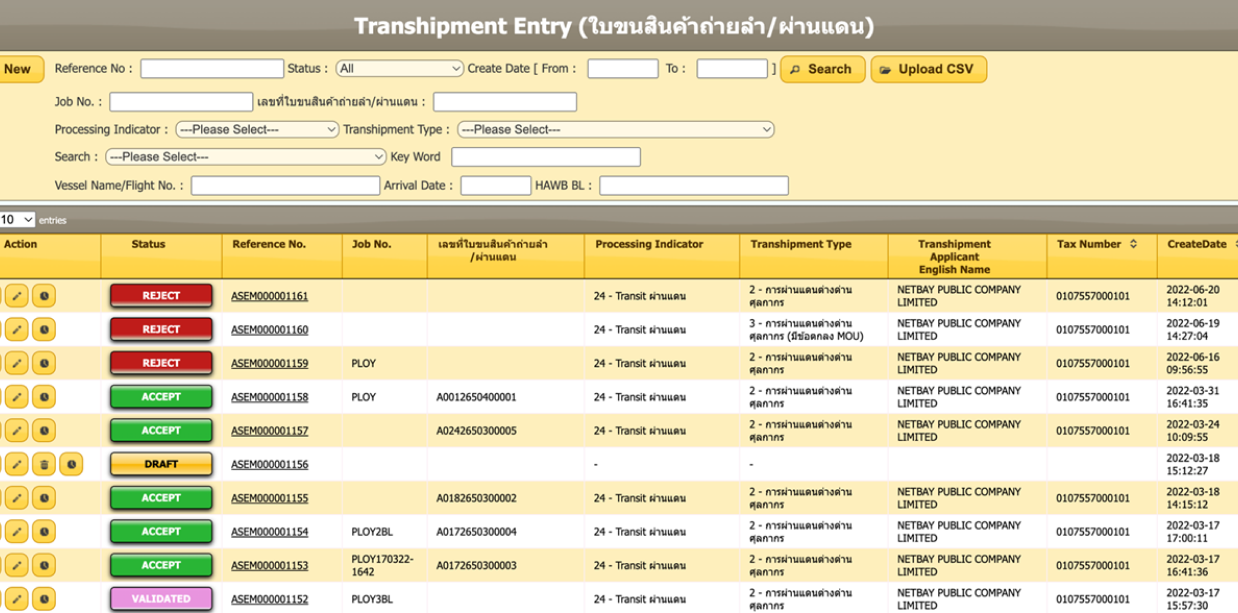Delete draft ASEM000001156 using trash icon

tap(44, 464)
